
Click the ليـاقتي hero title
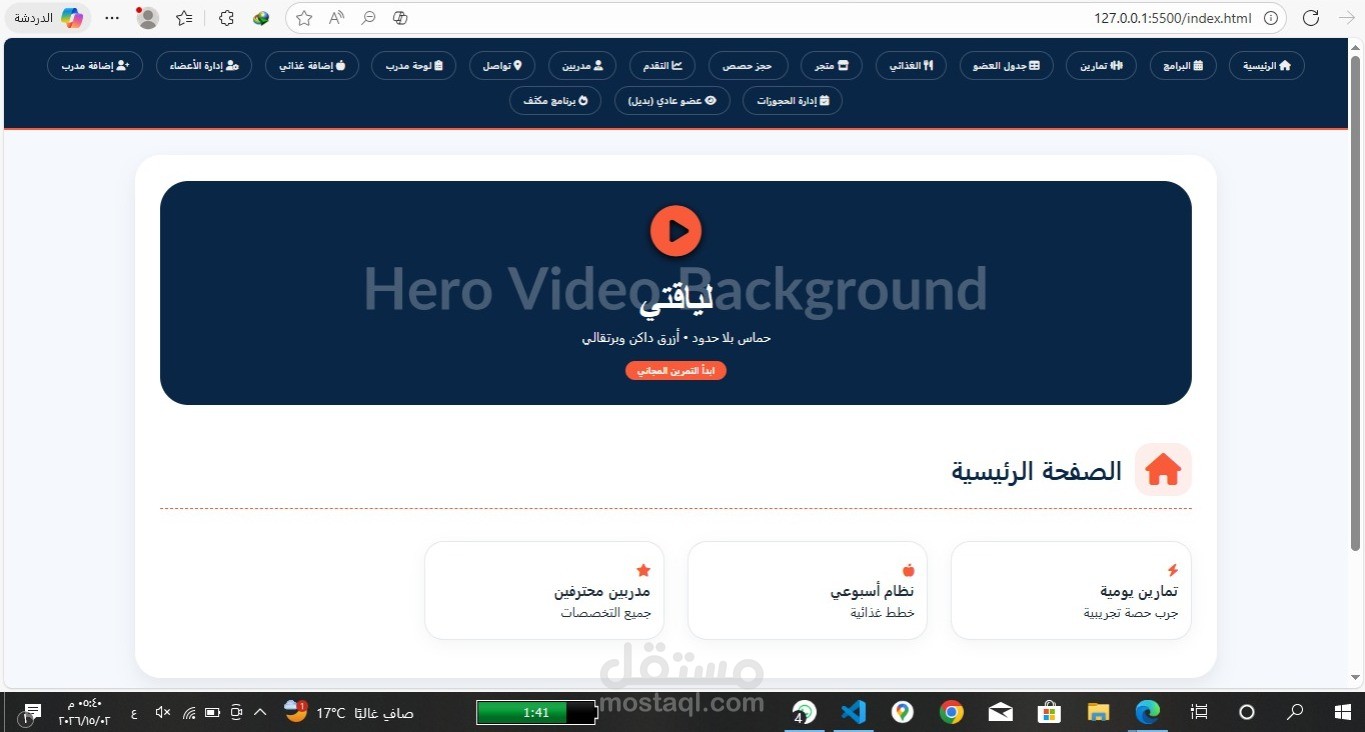tap(676, 299)
